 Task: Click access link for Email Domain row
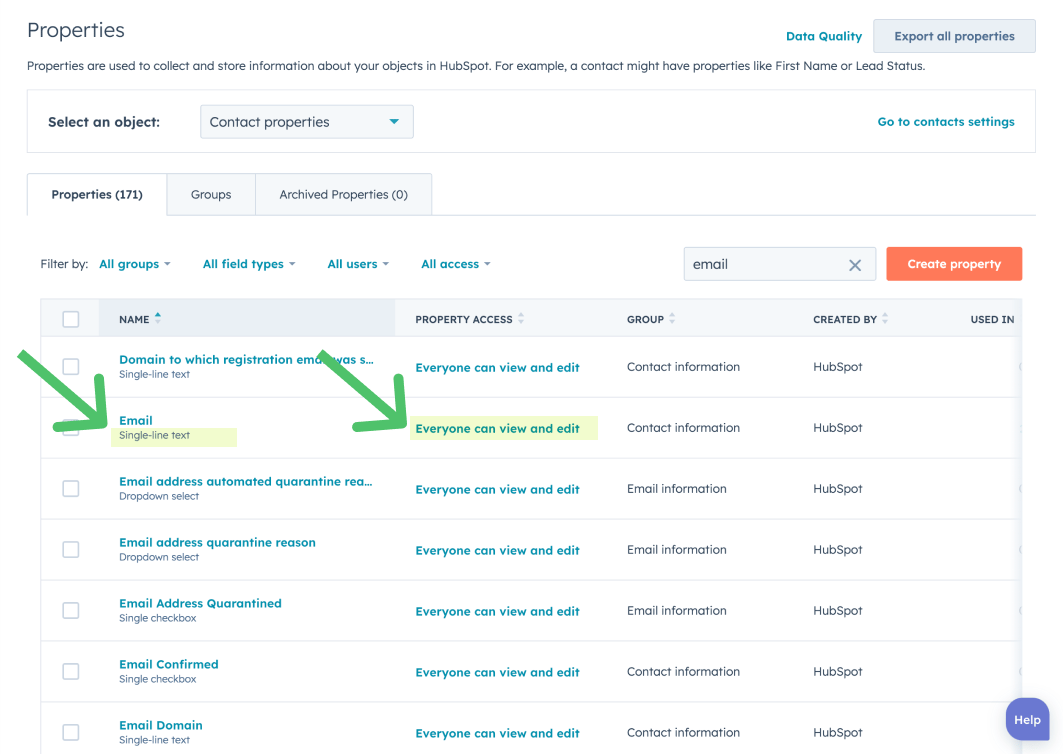point(497,733)
